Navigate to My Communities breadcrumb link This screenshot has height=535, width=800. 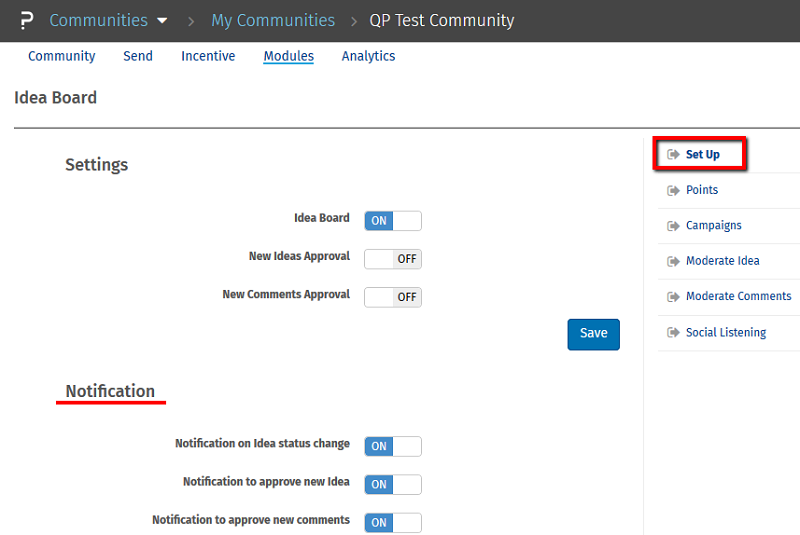coord(273,21)
